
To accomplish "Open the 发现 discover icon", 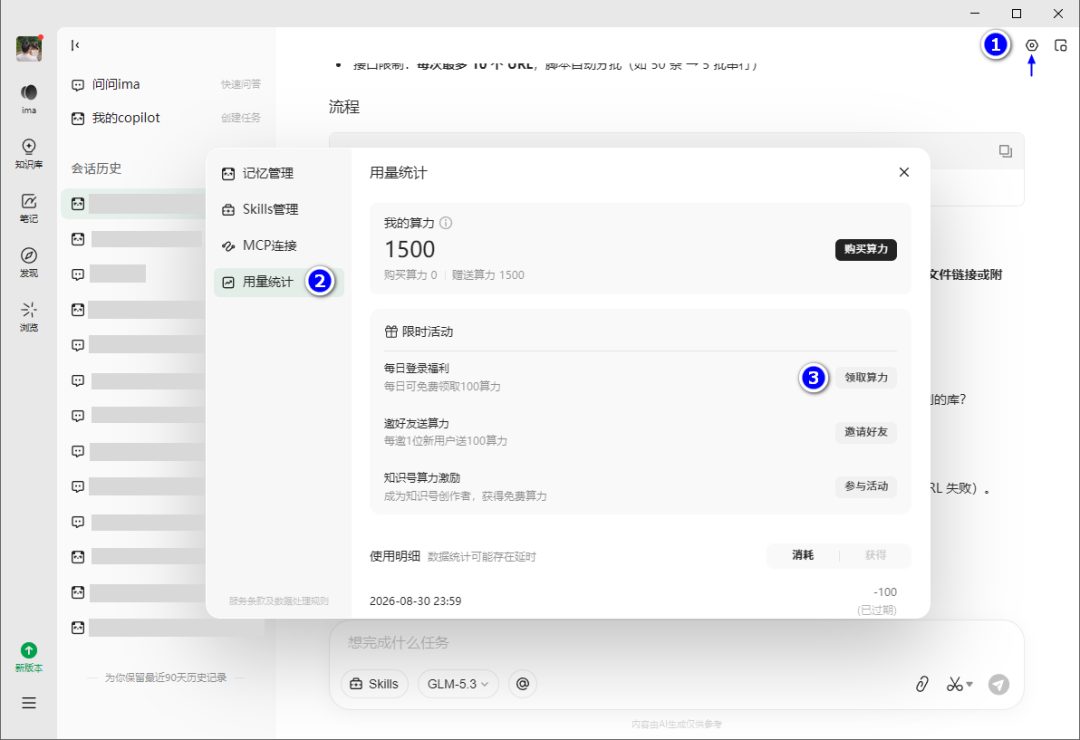I will (x=28, y=262).
